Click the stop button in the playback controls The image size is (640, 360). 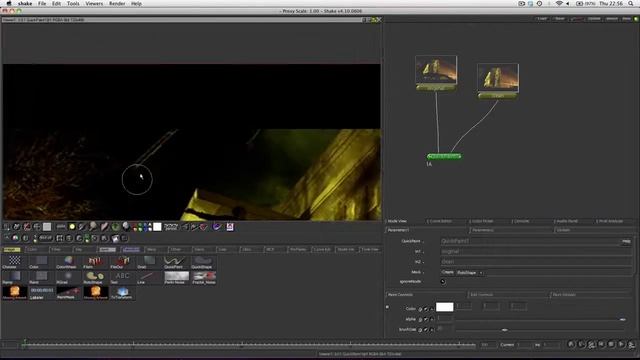coord(611,344)
